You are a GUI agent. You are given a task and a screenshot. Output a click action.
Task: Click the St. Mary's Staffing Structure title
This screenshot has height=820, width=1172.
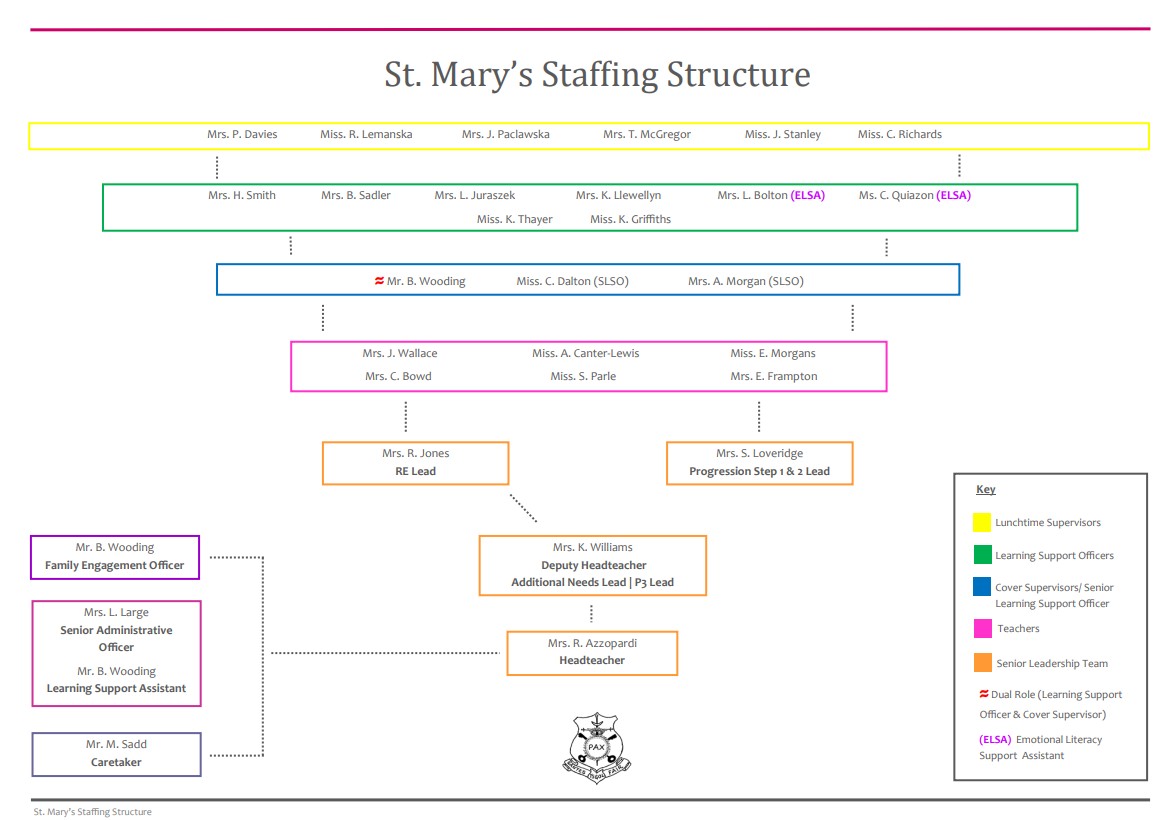597,75
